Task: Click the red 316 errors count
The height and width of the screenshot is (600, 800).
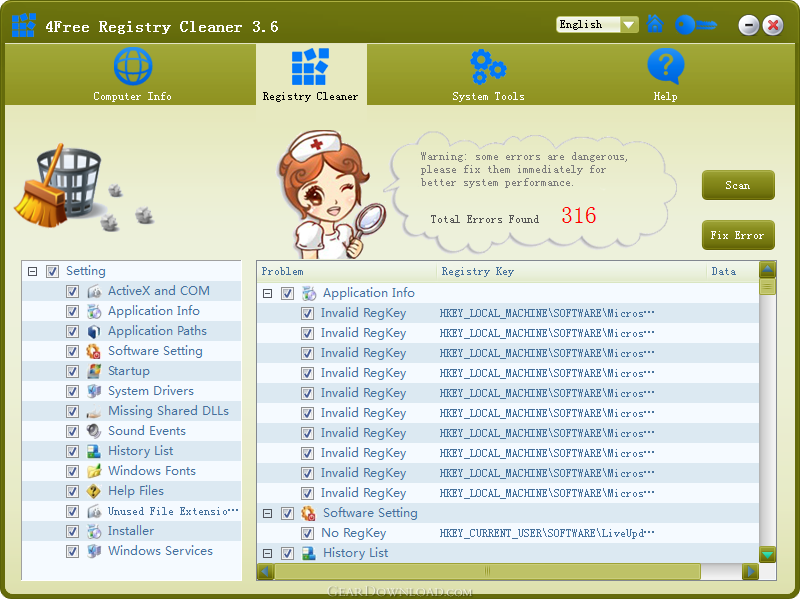Action: (x=579, y=215)
